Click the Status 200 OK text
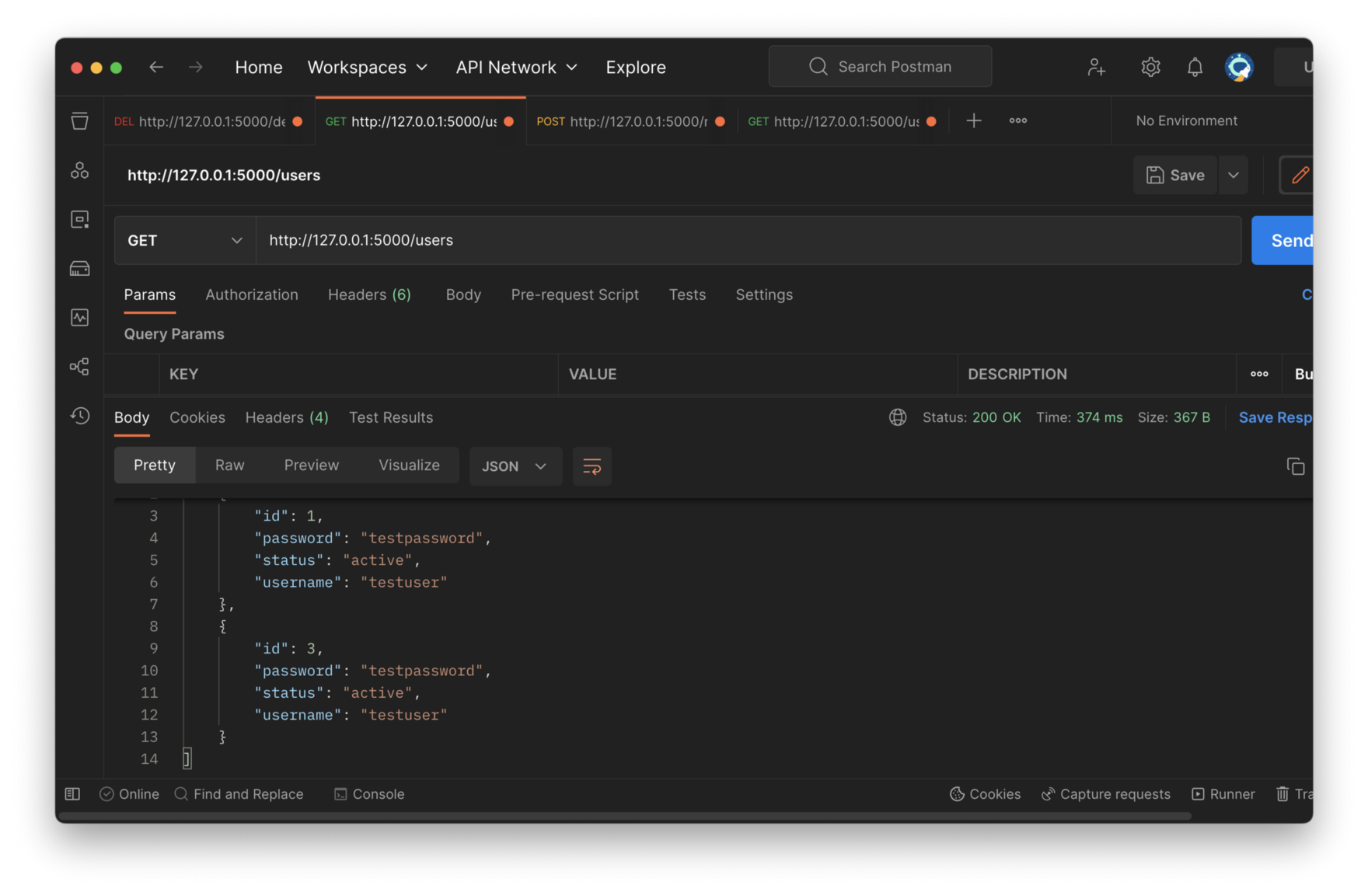1368x896 pixels. click(972, 417)
